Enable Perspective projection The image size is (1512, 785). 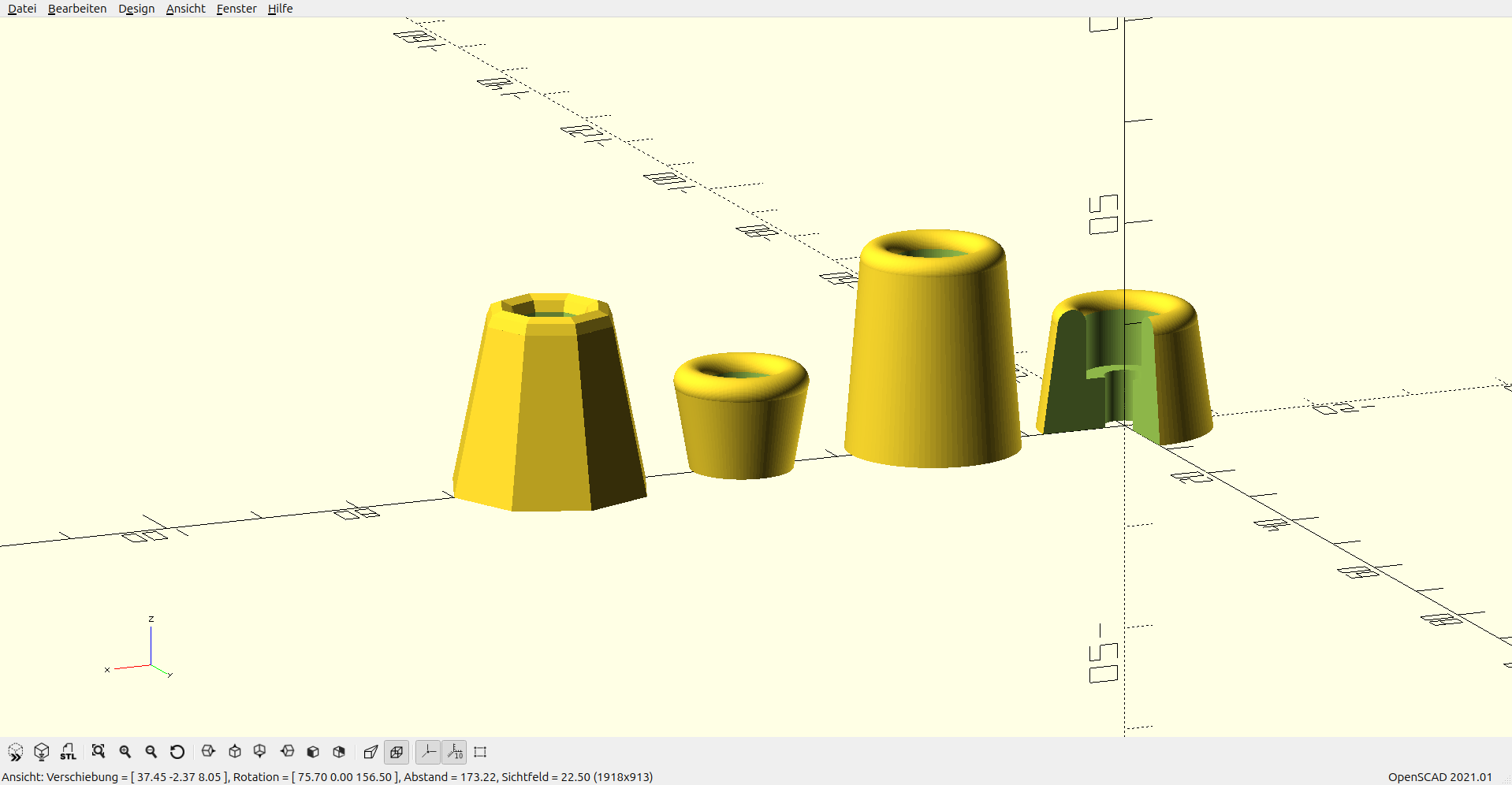tap(371, 752)
